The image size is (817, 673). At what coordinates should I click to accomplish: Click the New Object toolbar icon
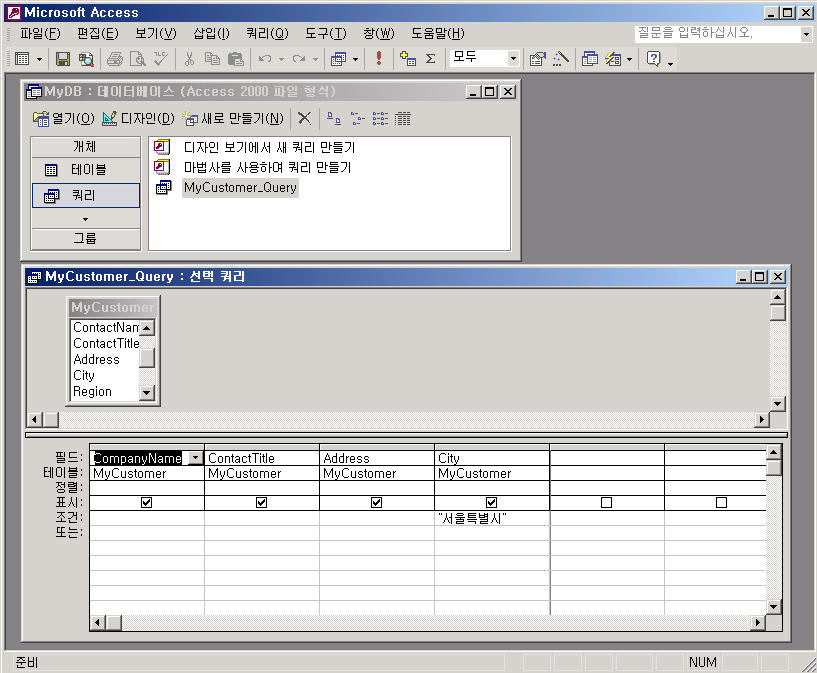click(x=613, y=59)
